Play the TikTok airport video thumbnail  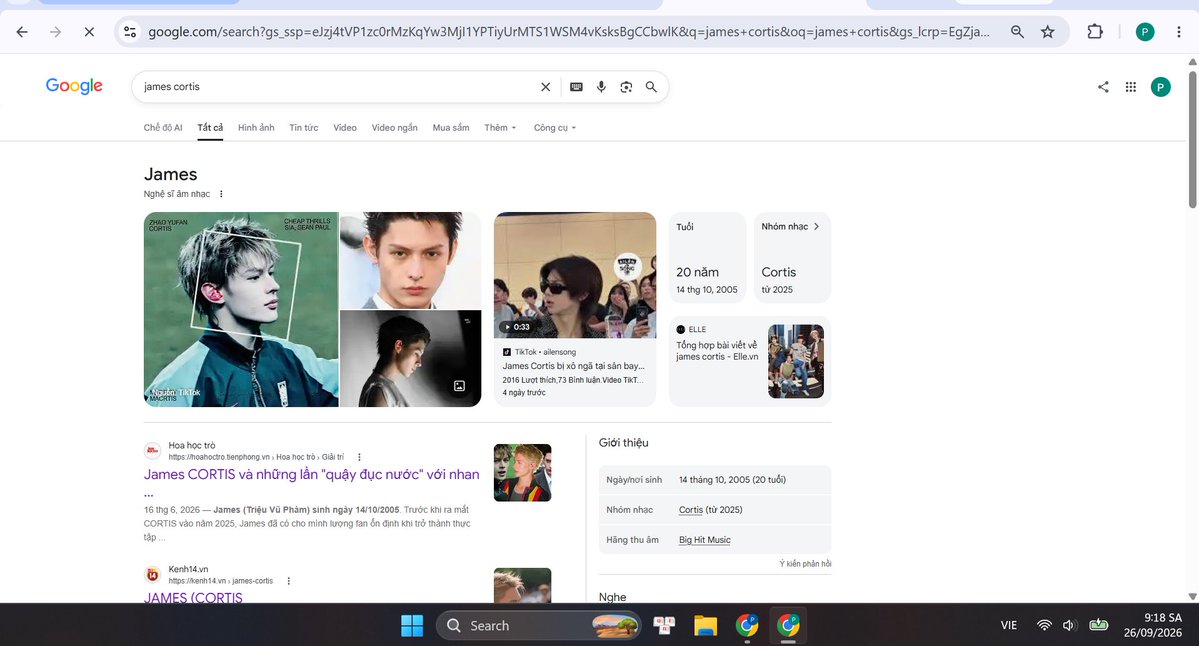pyautogui.click(x=575, y=275)
